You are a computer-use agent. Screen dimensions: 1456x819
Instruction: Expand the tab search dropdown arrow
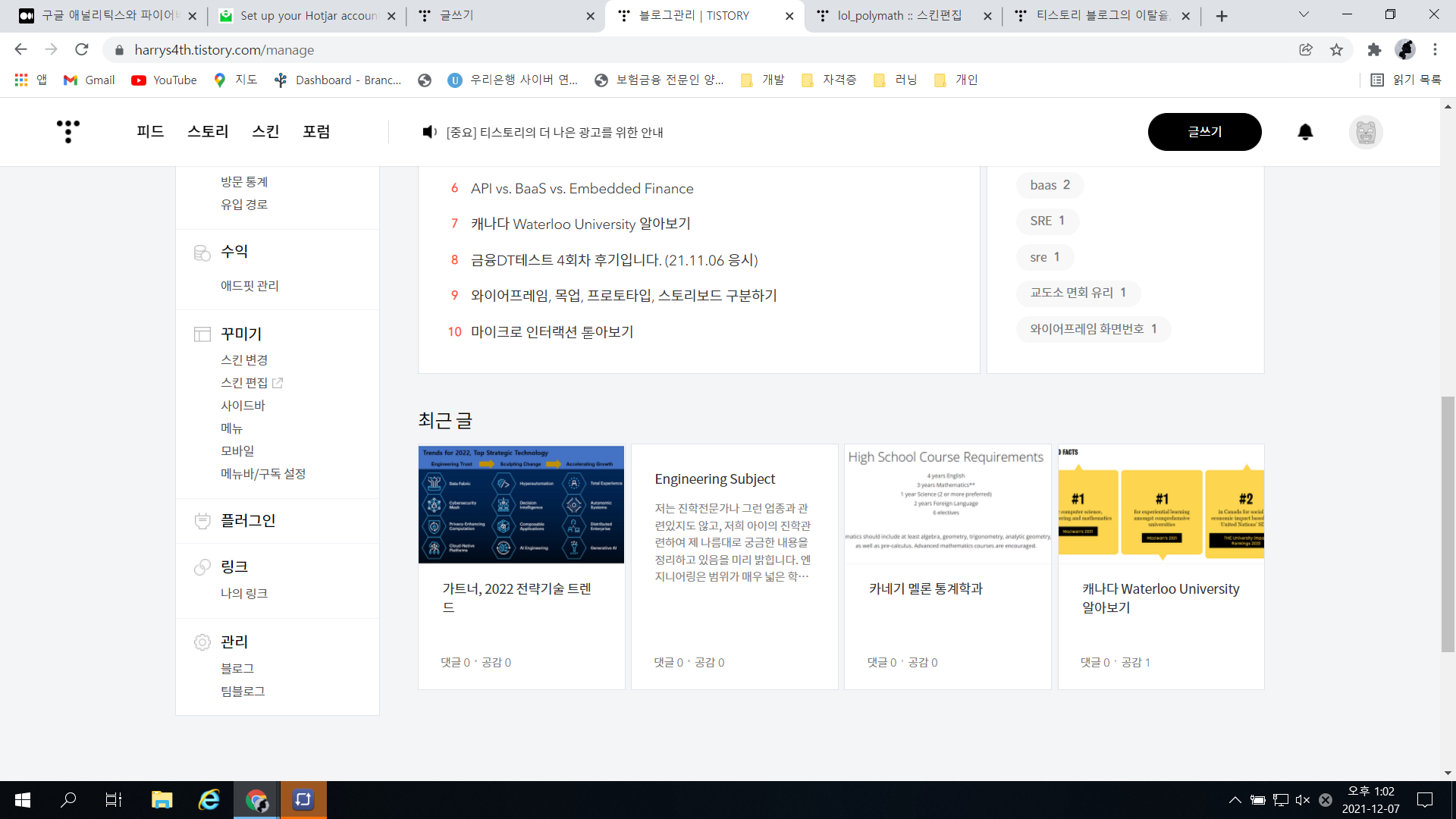1304,14
